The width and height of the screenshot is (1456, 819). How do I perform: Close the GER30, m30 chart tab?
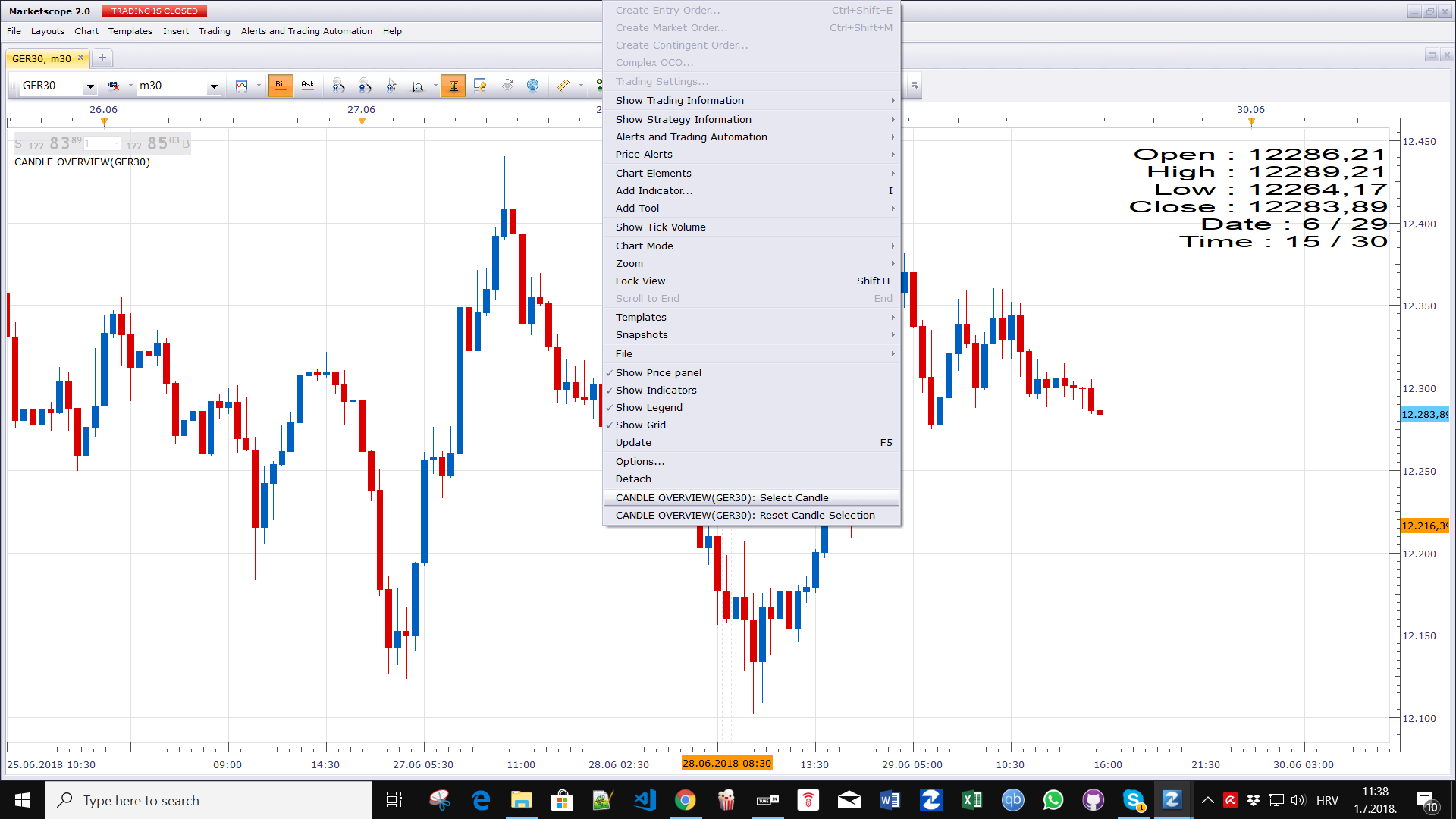tap(81, 58)
